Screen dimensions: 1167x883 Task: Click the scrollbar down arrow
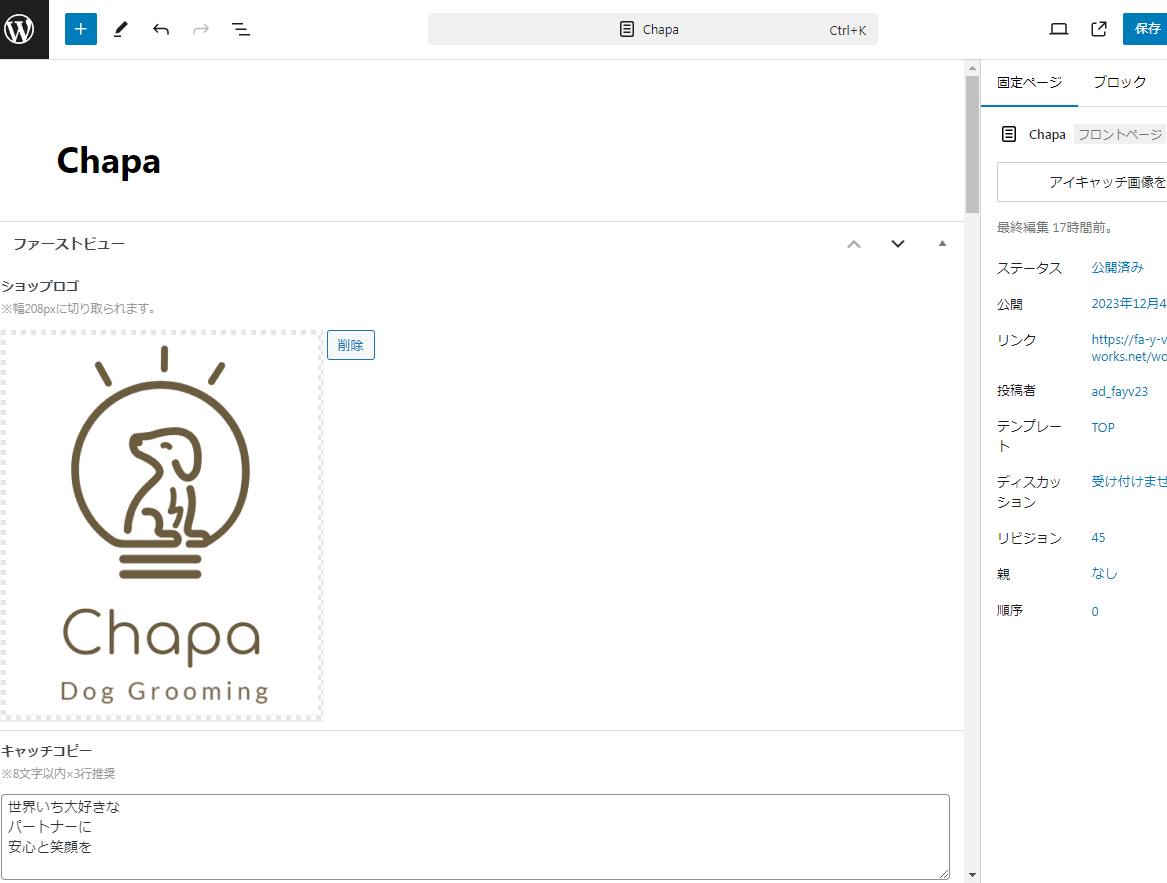pos(972,876)
